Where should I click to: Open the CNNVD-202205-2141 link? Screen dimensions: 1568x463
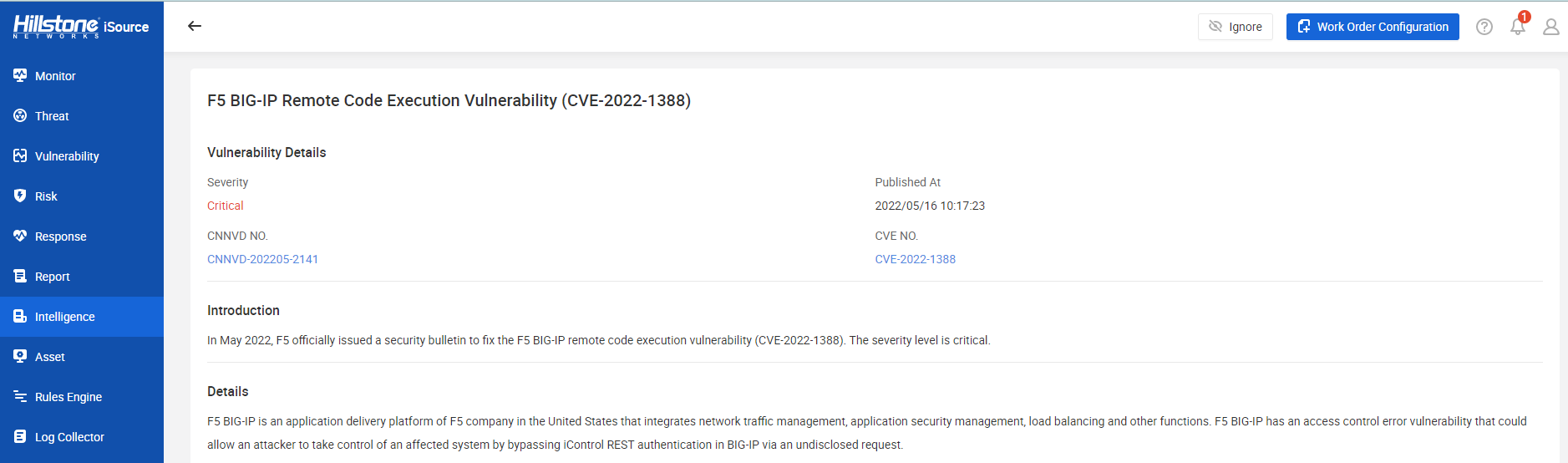tap(262, 259)
